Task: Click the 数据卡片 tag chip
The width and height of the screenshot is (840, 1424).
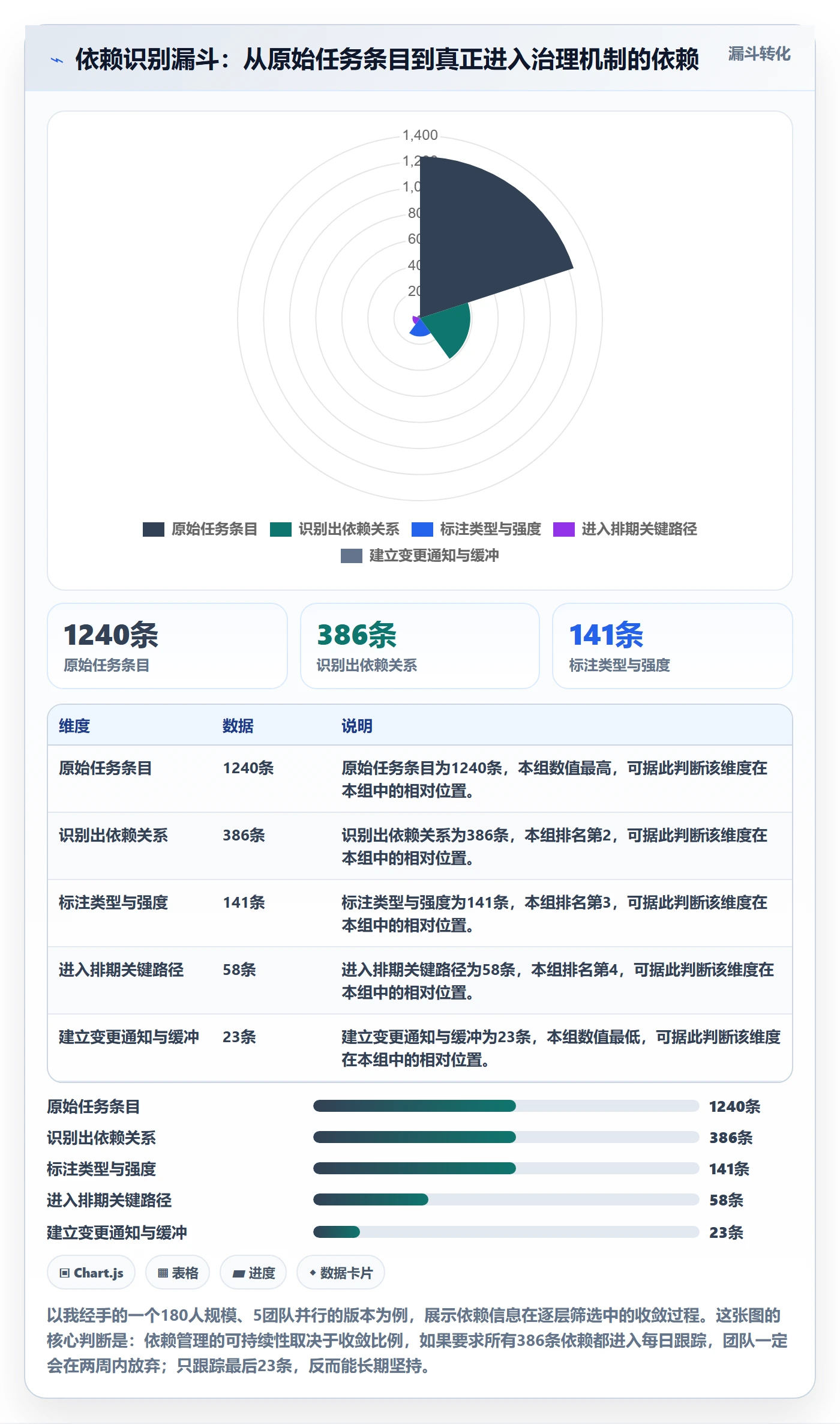Action: point(341,1272)
